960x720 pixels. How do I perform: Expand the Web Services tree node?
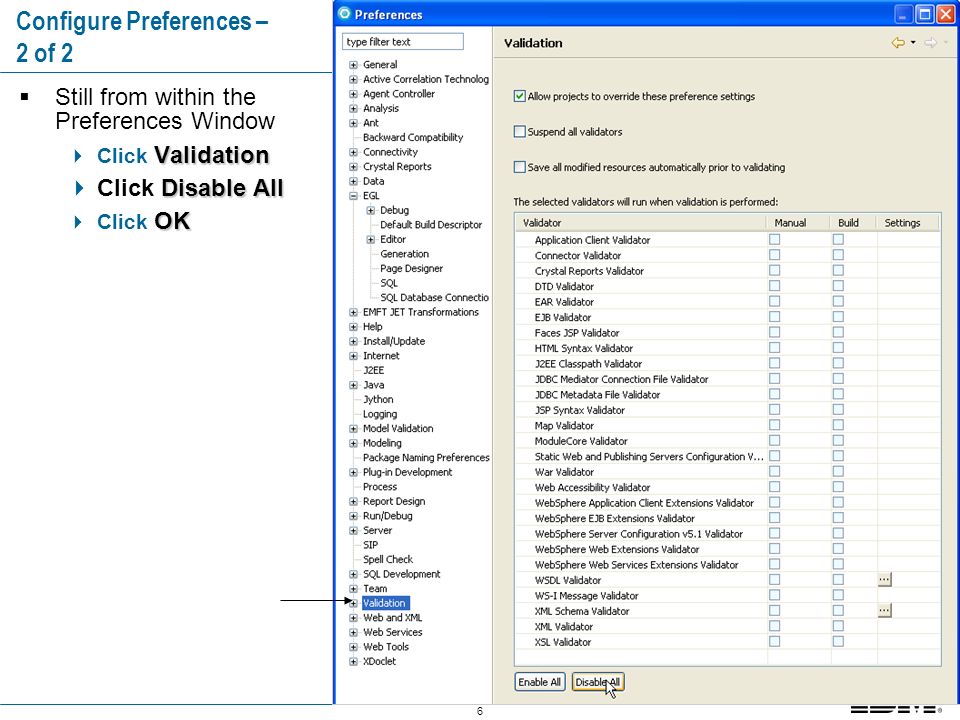click(x=353, y=632)
